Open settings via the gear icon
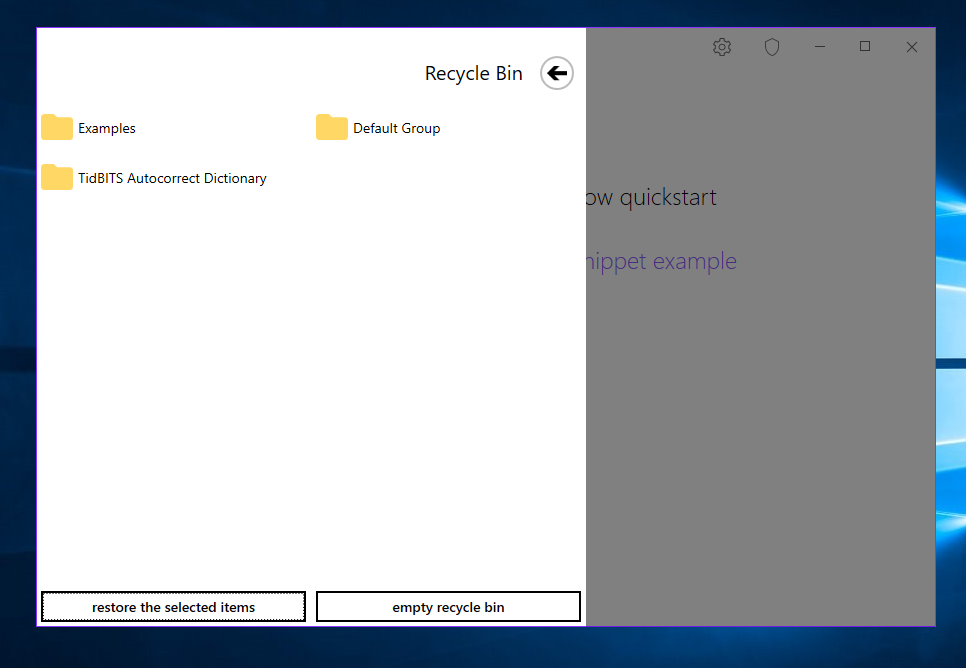 coord(722,47)
